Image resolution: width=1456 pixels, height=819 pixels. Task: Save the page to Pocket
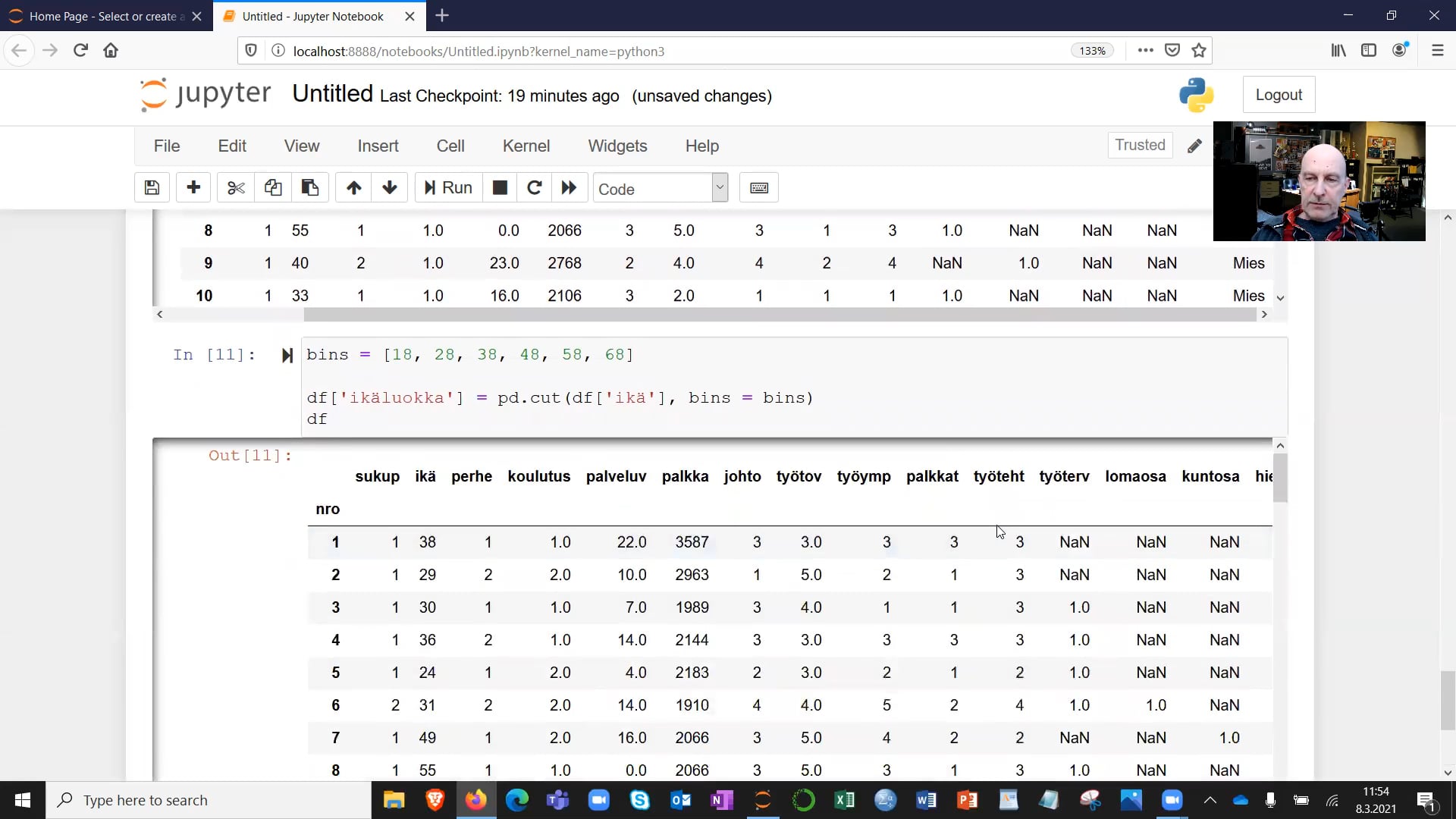(1172, 50)
